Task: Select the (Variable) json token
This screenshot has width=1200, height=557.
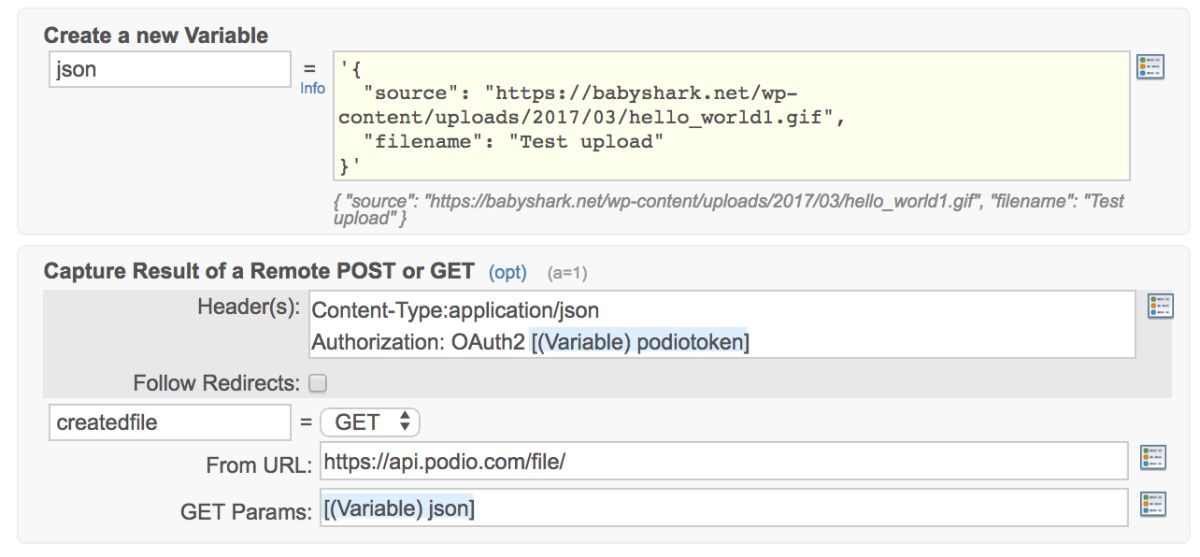Action: (x=399, y=508)
